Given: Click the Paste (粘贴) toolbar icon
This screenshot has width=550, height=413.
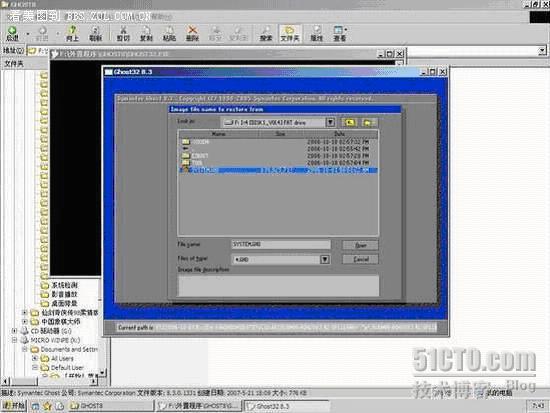Looking at the screenshot, I should tap(169, 34).
